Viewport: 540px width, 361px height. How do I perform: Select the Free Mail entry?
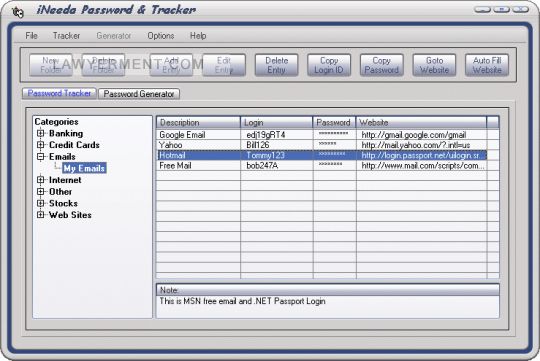pyautogui.click(x=175, y=166)
